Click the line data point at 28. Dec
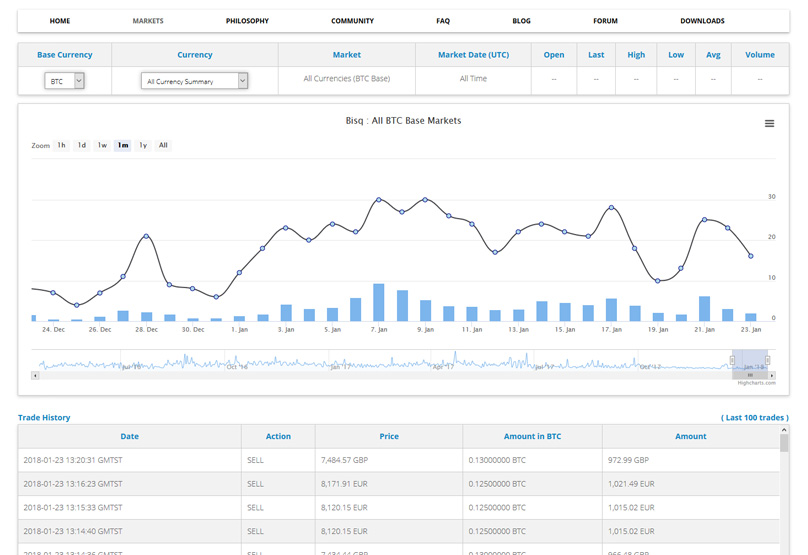 (x=146, y=236)
